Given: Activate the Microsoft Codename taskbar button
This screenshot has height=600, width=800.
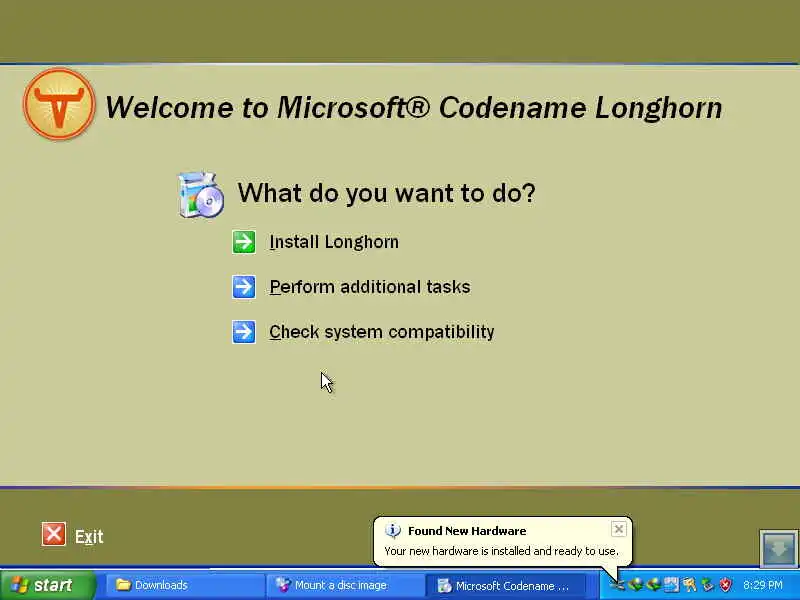Looking at the screenshot, I should coord(505,586).
